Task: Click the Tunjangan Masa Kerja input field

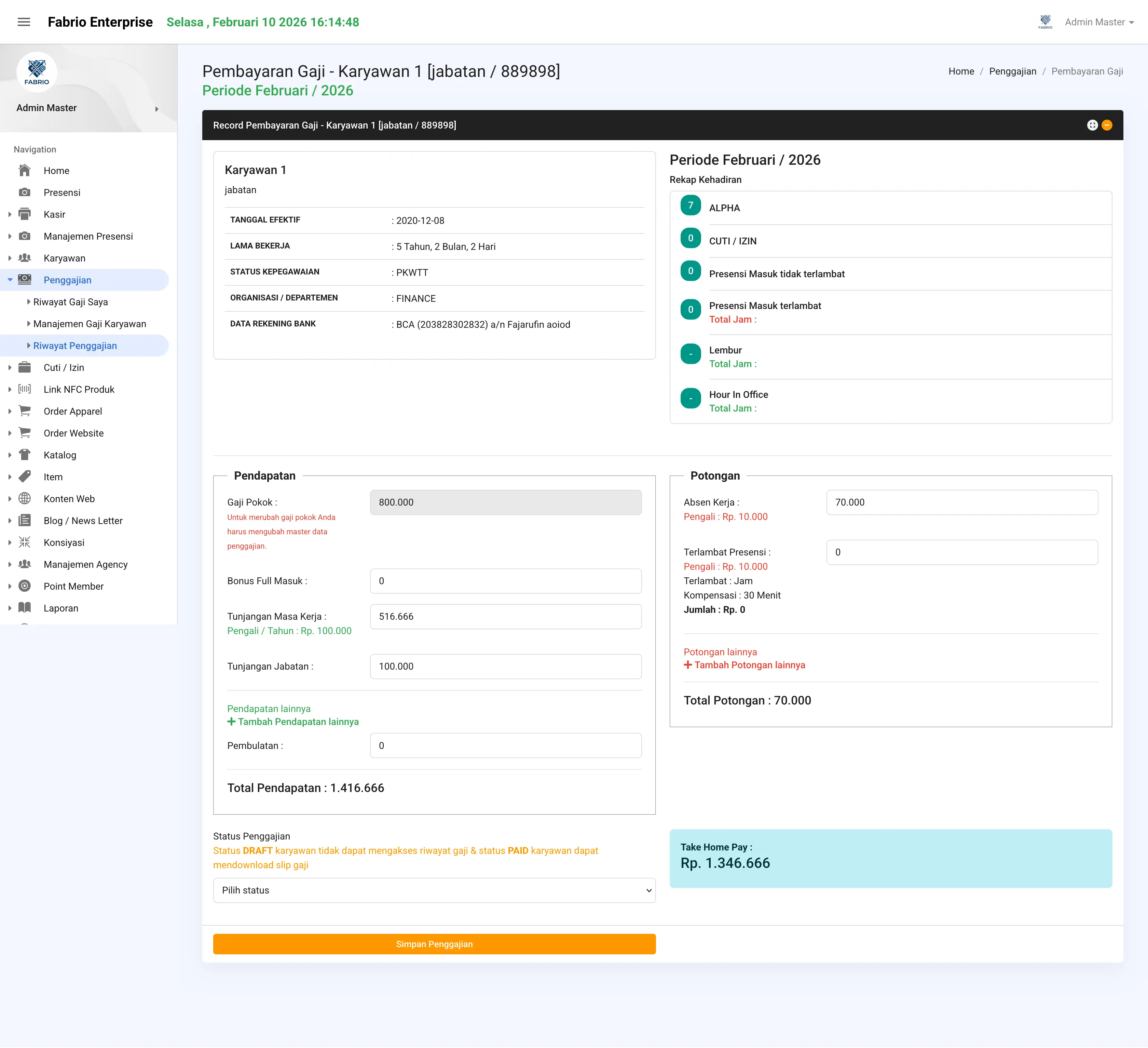Action: [x=506, y=616]
